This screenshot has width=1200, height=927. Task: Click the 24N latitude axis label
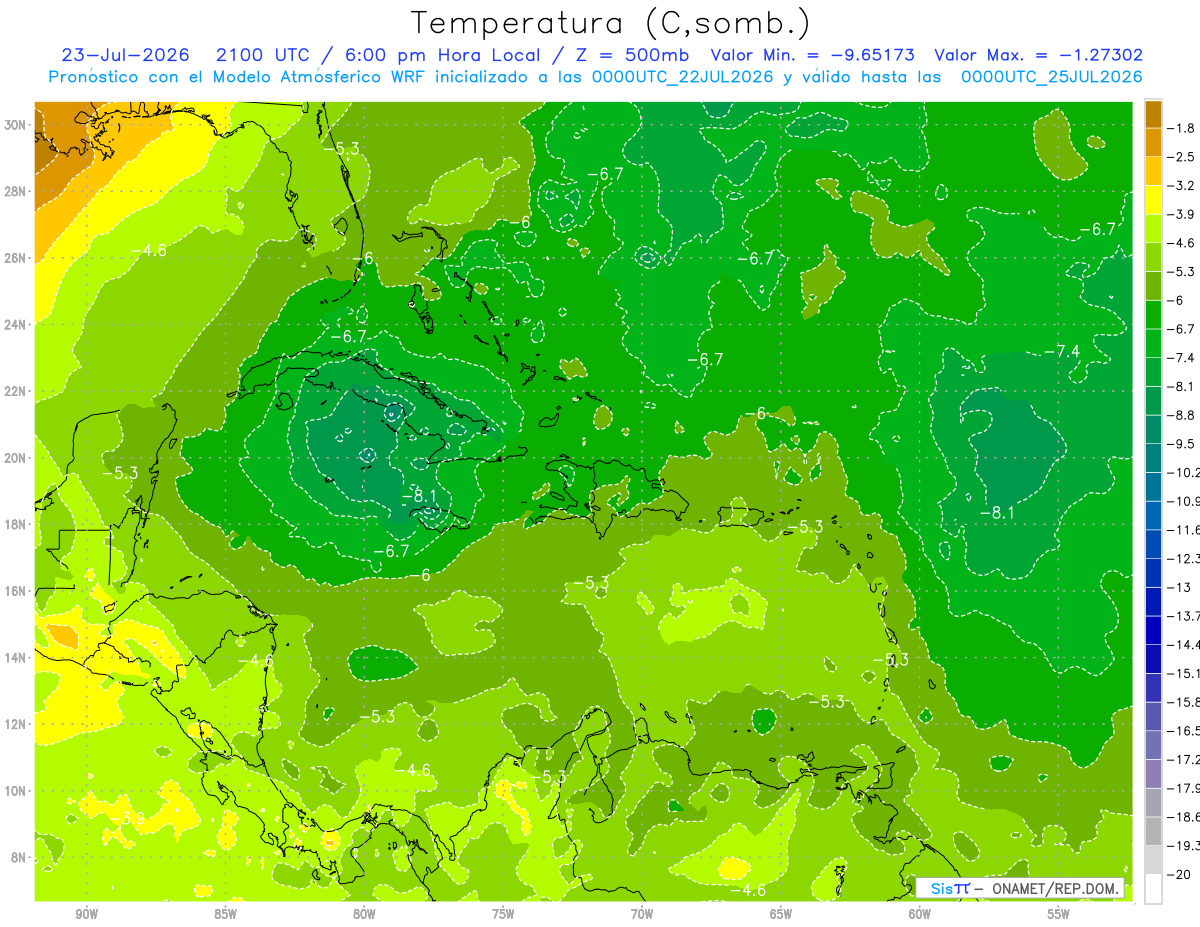16,324
